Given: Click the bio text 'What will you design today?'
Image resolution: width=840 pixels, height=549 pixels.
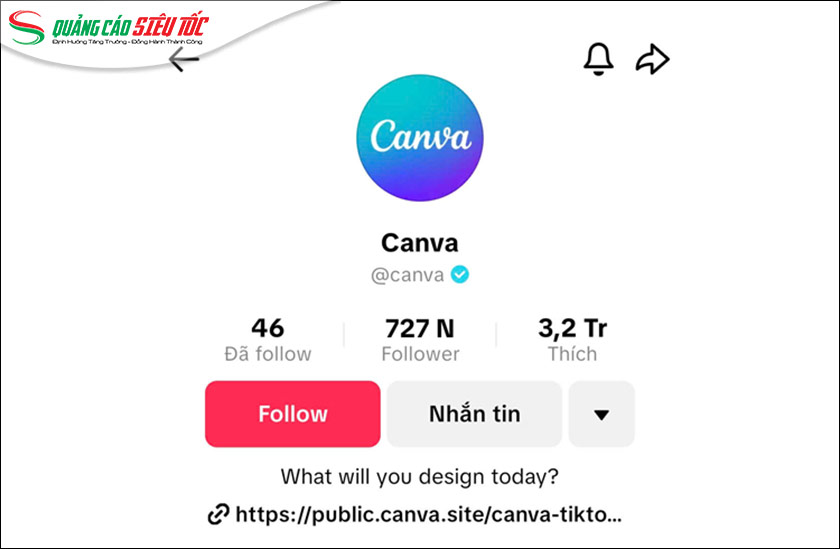Looking at the screenshot, I should click(419, 476).
